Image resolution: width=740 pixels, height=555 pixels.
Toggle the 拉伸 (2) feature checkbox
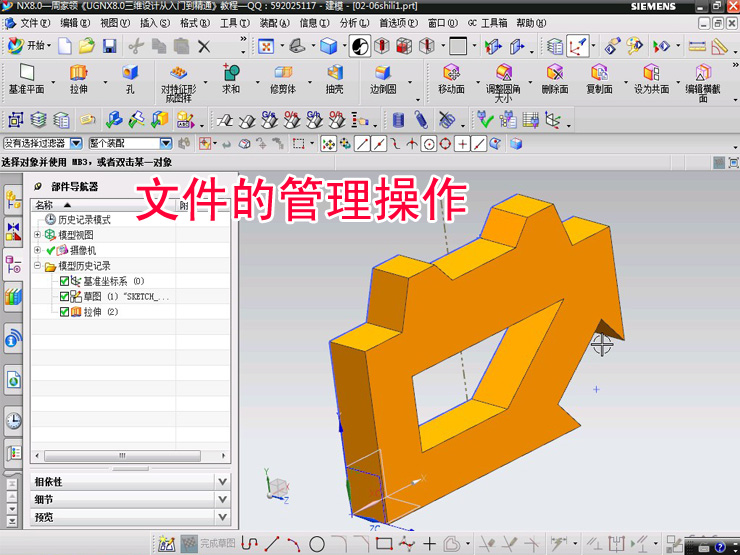(x=65, y=312)
